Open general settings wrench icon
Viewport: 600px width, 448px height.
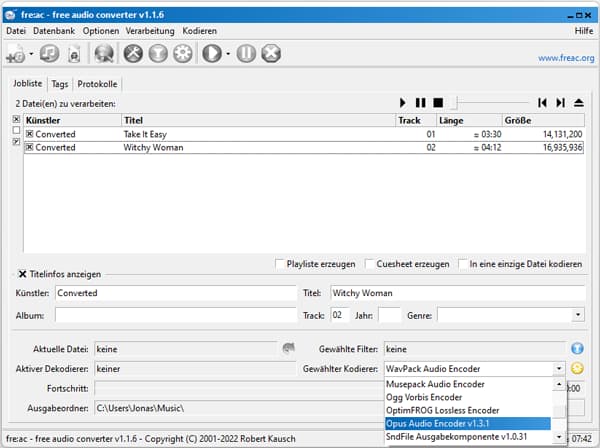(x=133, y=53)
